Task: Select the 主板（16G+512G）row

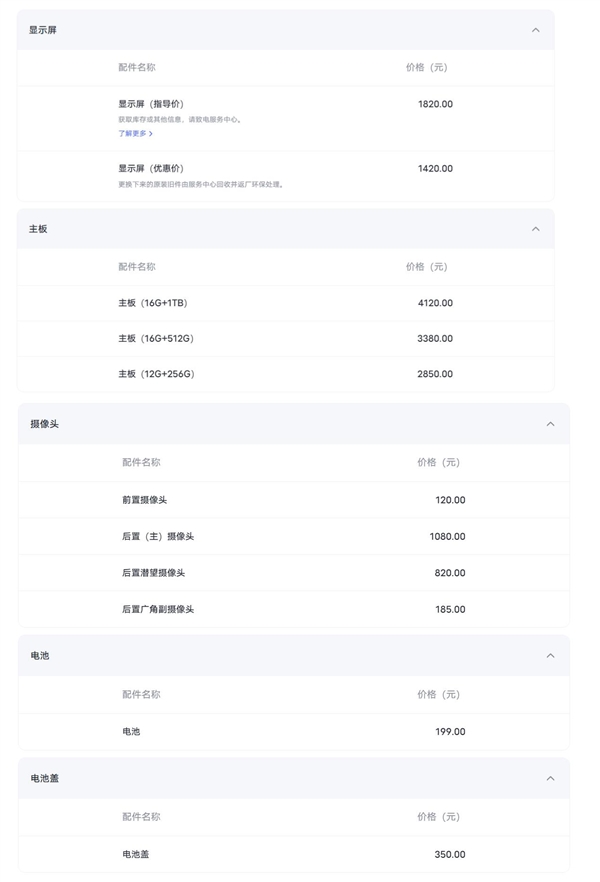Action: pyautogui.click(x=300, y=338)
